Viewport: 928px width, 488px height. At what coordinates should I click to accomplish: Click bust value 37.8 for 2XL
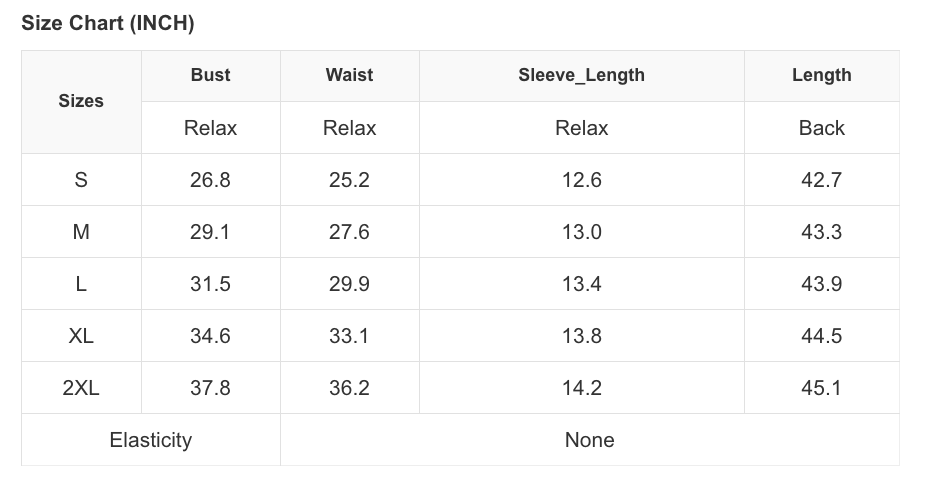pyautogui.click(x=210, y=388)
